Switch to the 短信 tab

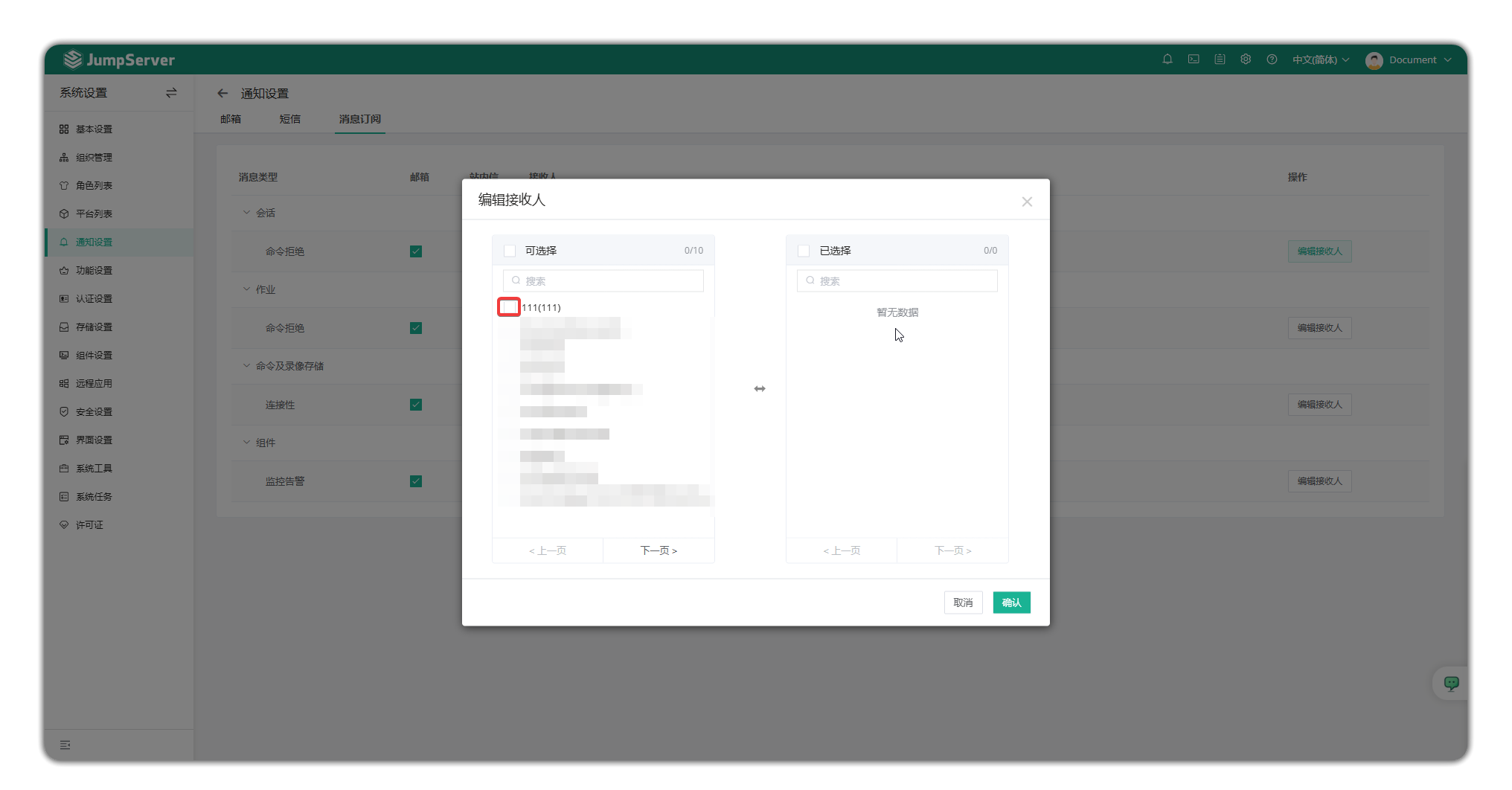click(290, 119)
